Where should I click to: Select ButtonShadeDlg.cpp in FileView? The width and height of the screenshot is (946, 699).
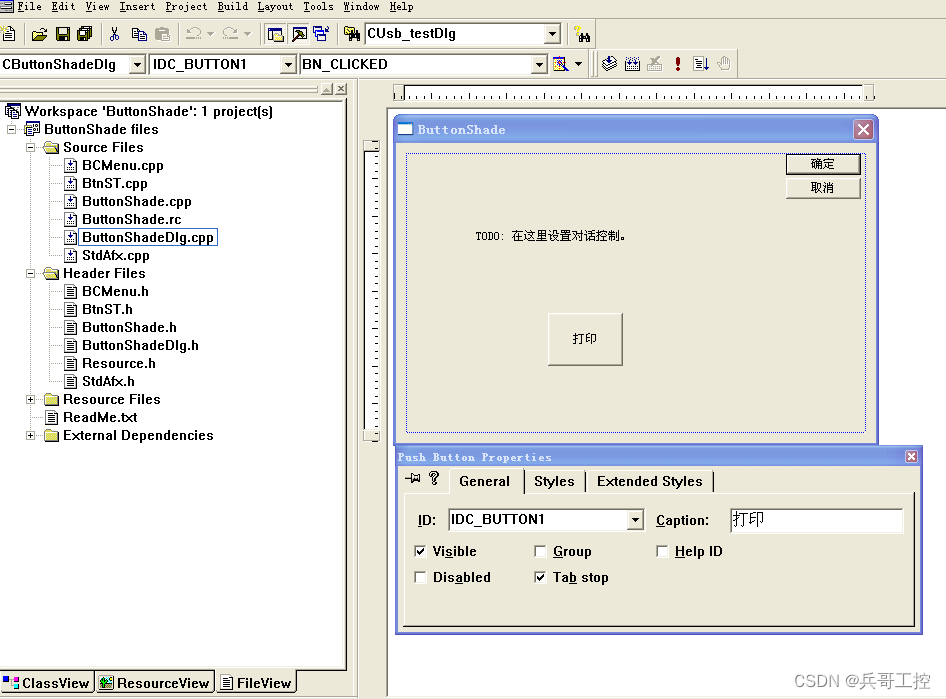pos(148,237)
